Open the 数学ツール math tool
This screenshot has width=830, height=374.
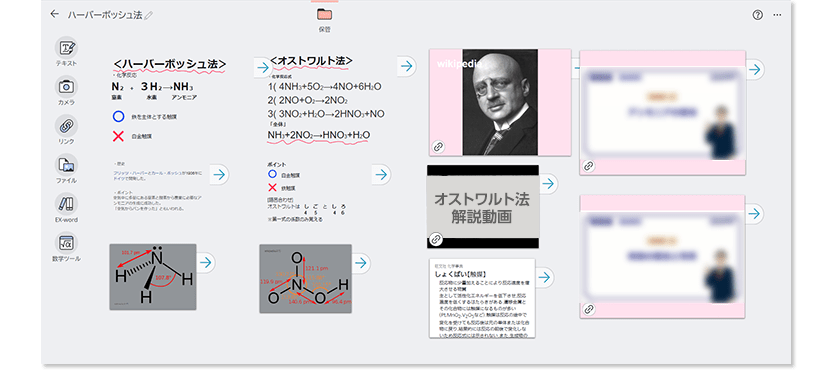66,248
